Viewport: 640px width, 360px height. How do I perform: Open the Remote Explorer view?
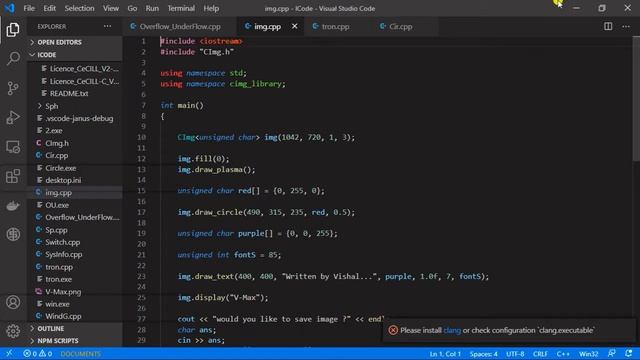tap(13, 147)
